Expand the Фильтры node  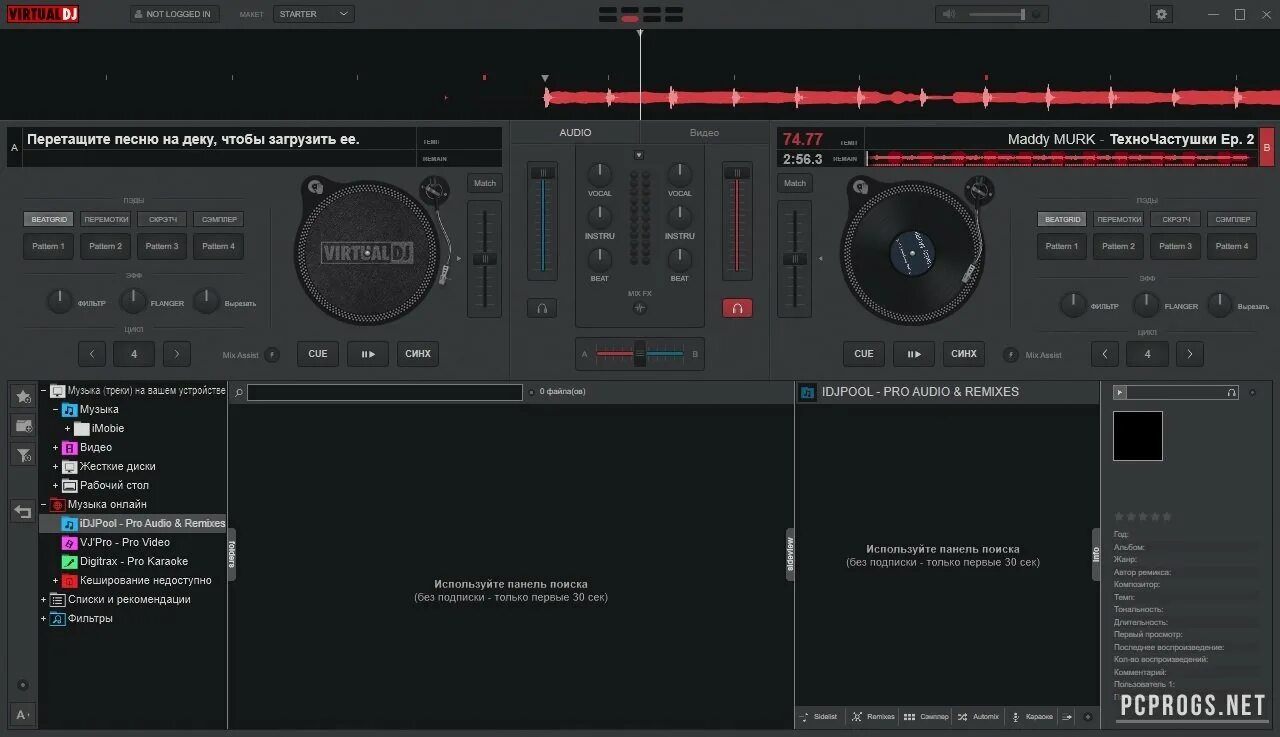(44, 619)
